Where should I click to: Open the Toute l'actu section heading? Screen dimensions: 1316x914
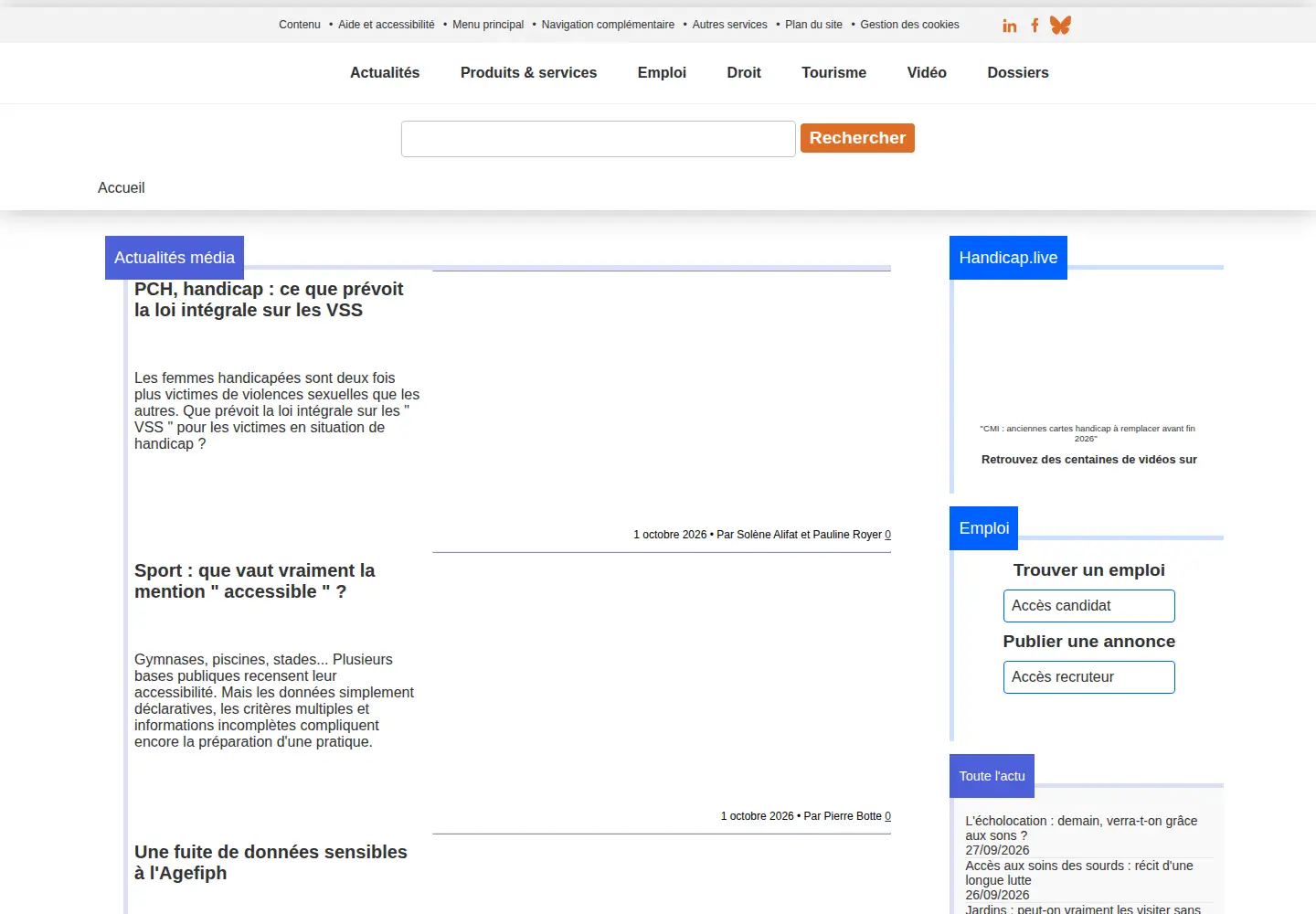tap(992, 776)
